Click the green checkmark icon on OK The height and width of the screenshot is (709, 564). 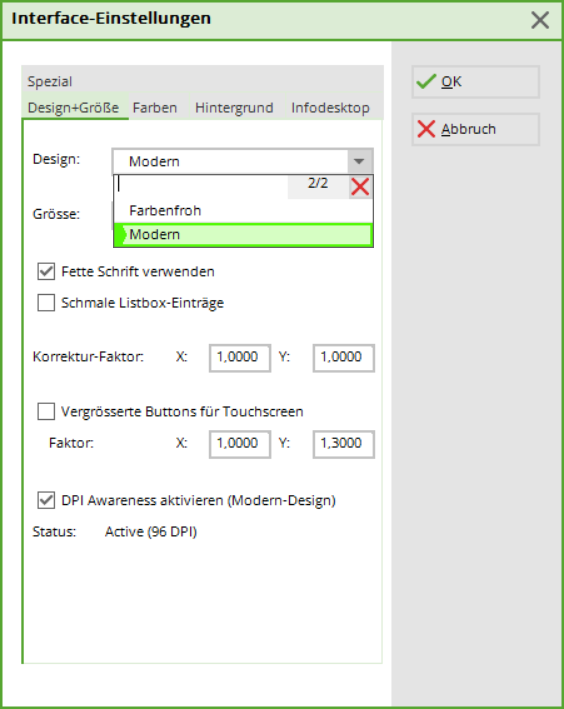pyautogui.click(x=426, y=81)
